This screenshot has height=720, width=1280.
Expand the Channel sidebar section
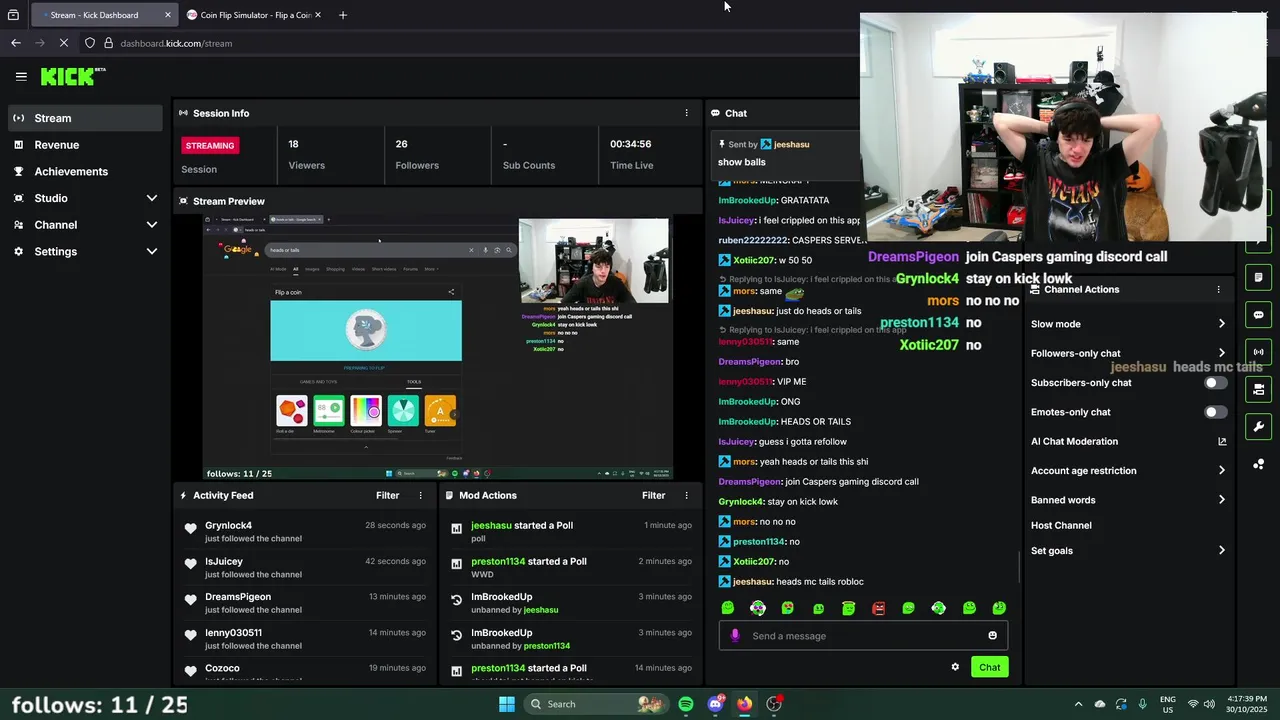pyautogui.click(x=85, y=225)
